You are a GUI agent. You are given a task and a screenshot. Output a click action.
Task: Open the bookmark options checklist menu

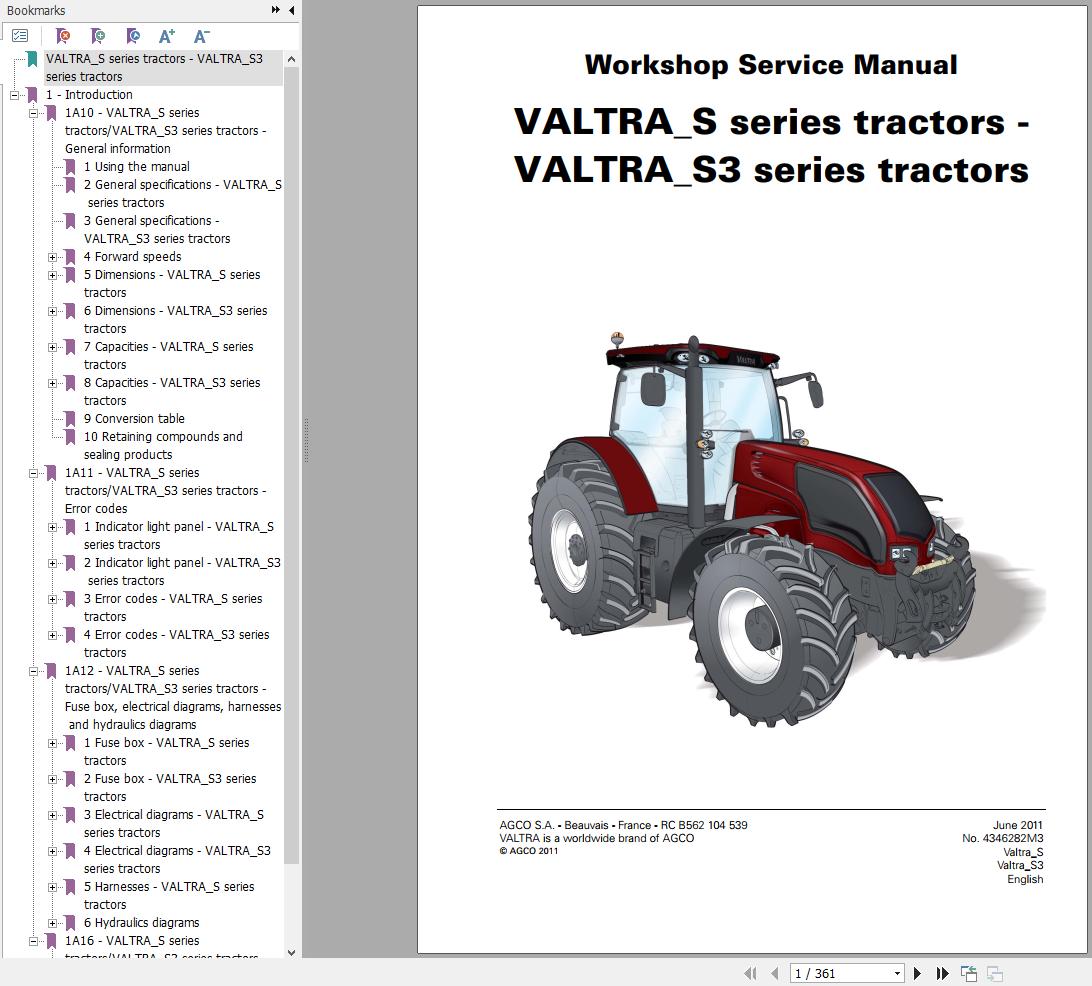[x=20, y=36]
